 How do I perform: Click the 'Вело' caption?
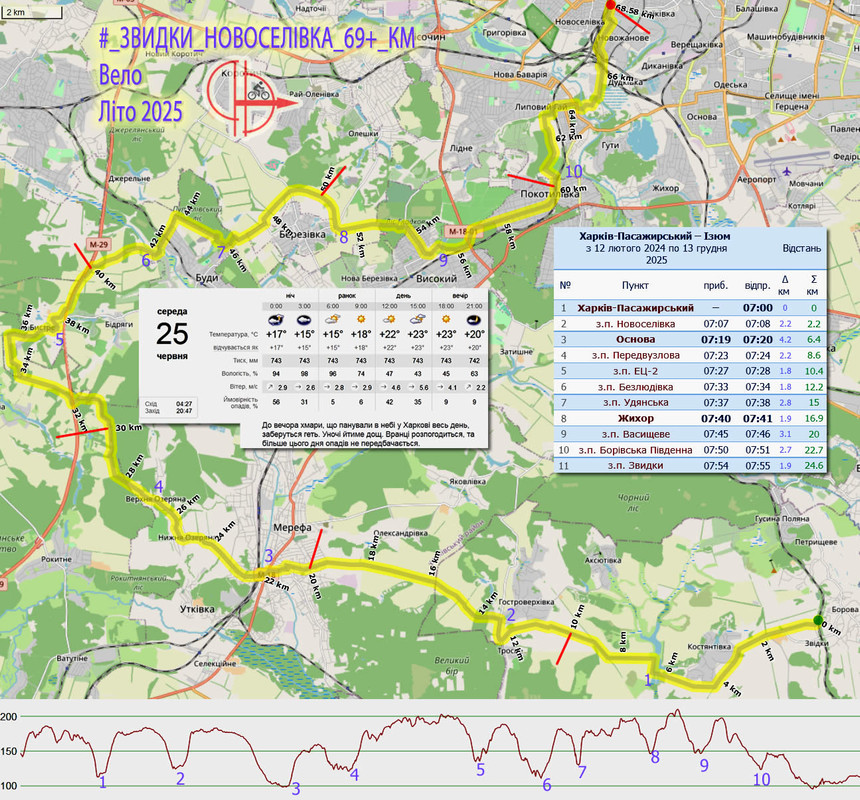coord(121,75)
